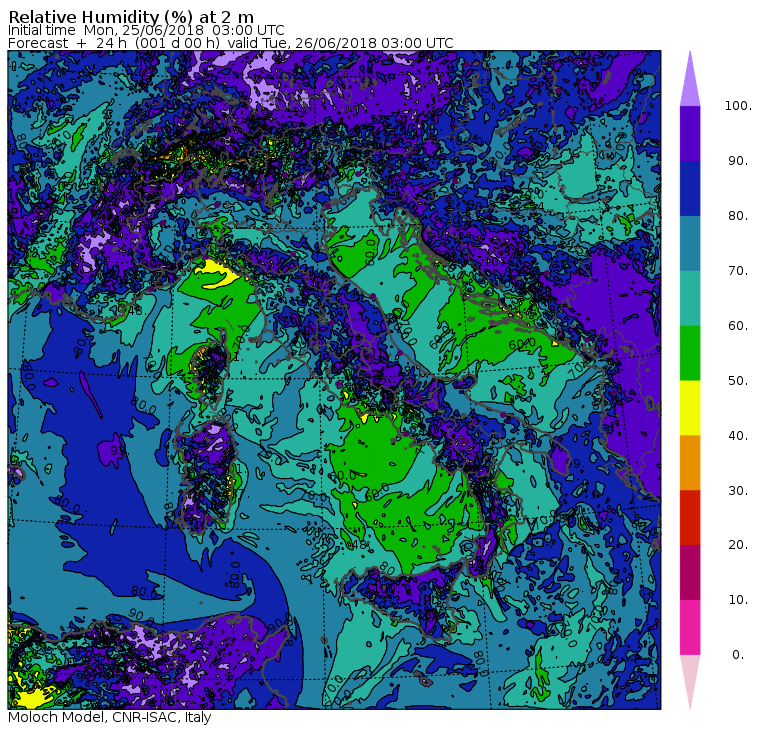This screenshot has height=731, width=760.
Task: Click the 80-90 dark blue colorbar segment
Action: click(690, 188)
